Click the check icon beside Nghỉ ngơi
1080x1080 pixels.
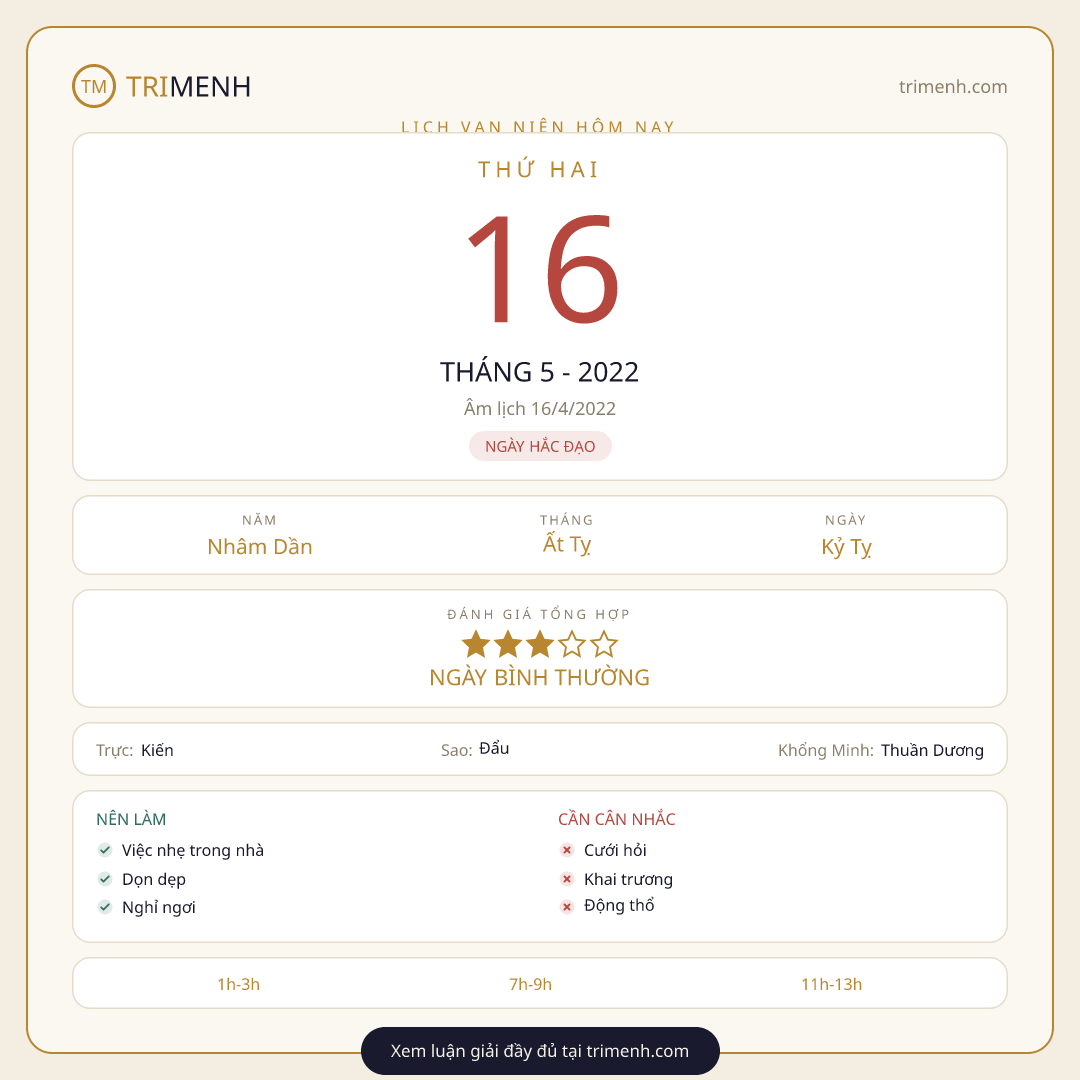coord(105,907)
